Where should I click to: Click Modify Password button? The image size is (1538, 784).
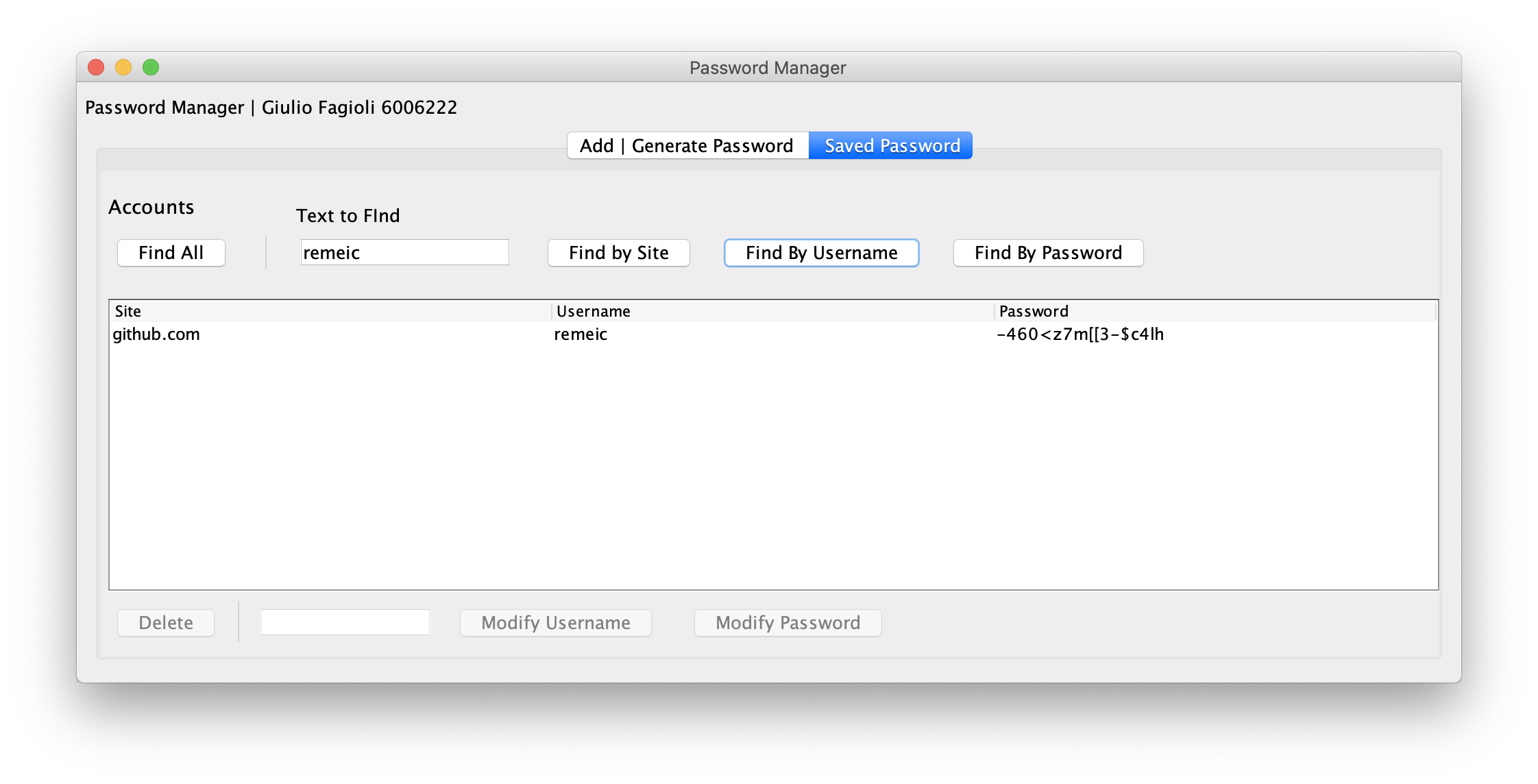[788, 622]
